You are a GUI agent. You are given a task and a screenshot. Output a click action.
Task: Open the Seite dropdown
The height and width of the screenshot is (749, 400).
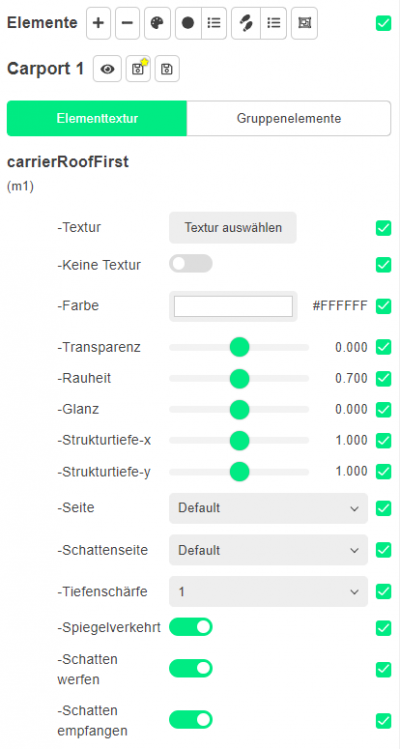(269, 508)
